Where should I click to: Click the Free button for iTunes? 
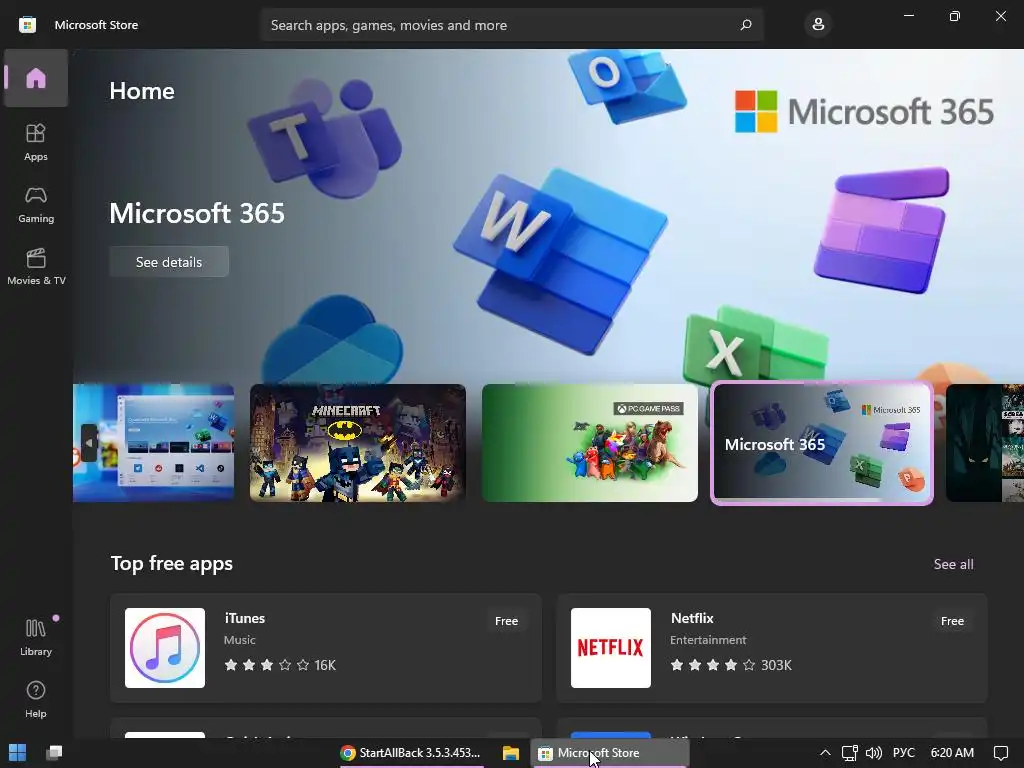(x=506, y=621)
